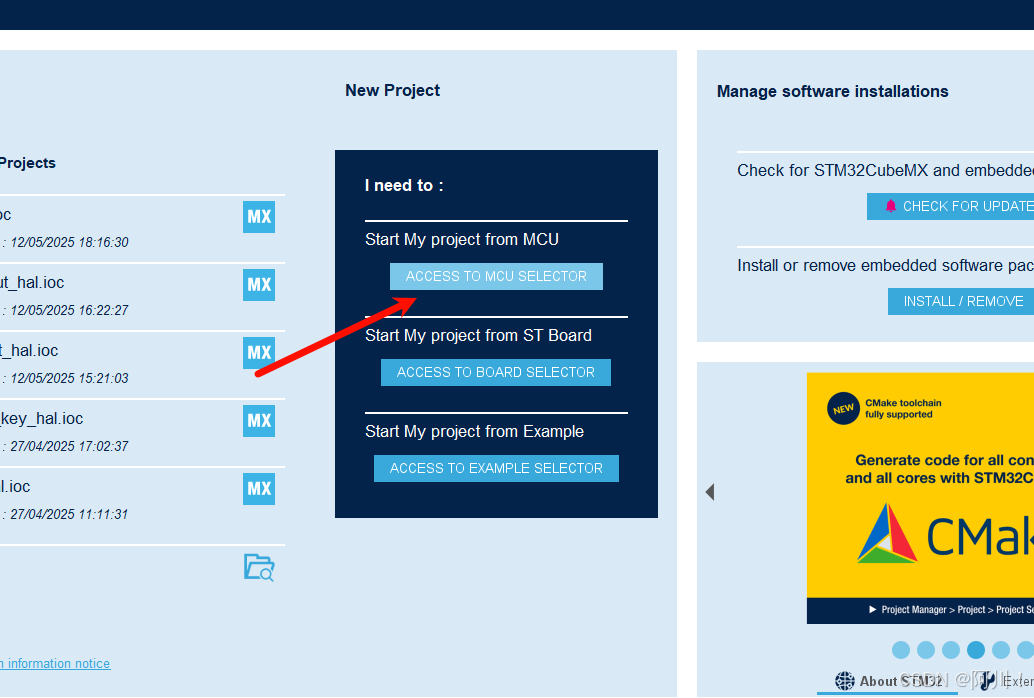Click ACCESS TO MCU SELECTOR button

pos(496,276)
